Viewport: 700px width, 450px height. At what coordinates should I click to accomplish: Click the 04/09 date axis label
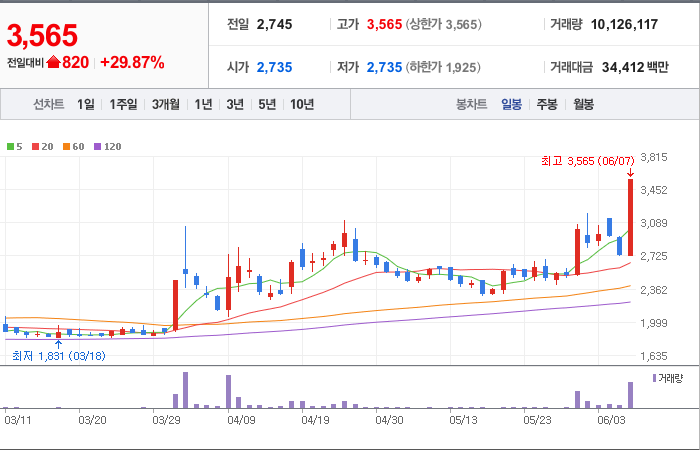[x=241, y=420]
